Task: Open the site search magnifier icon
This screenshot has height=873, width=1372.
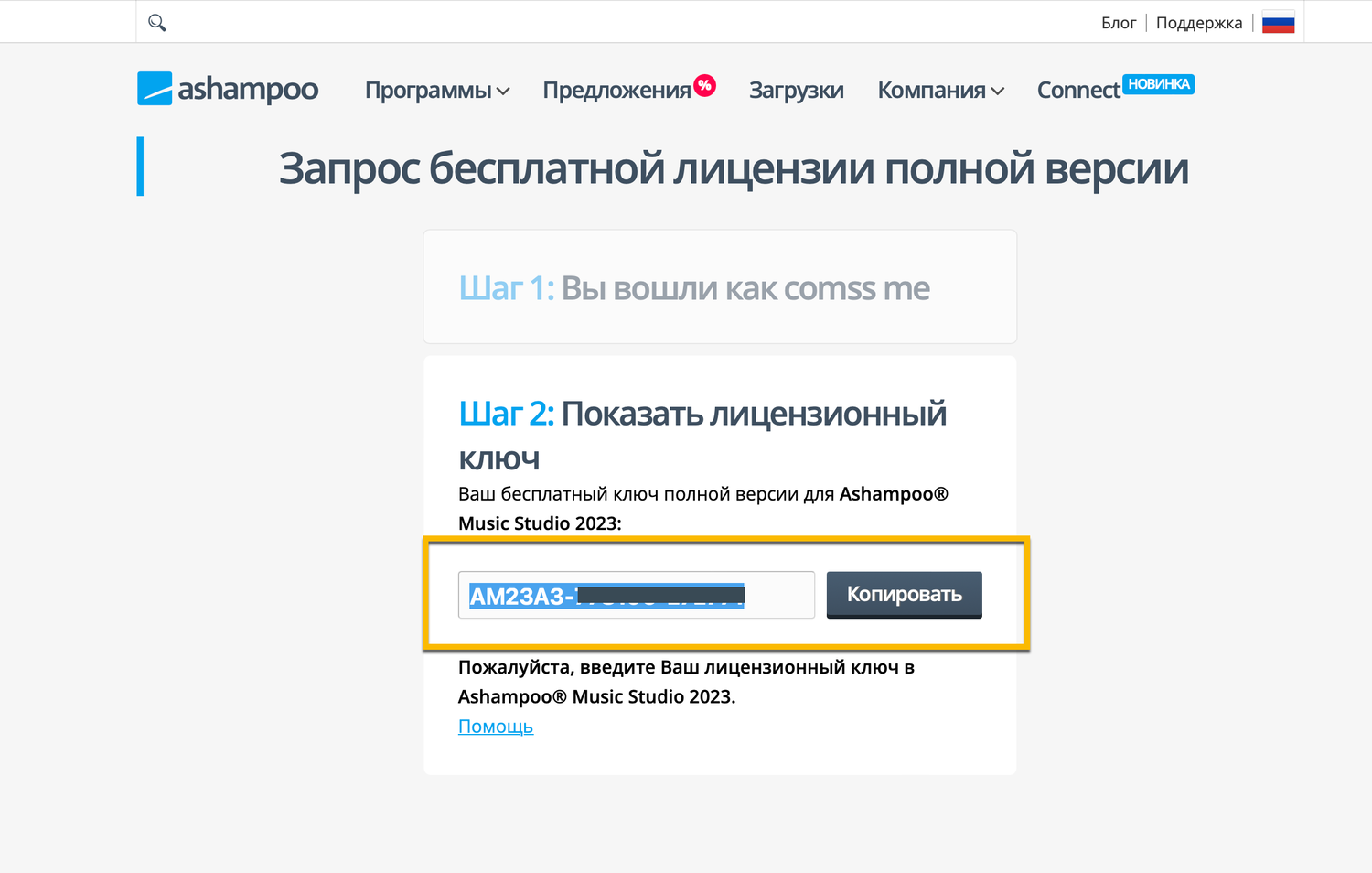Action: pos(157,23)
